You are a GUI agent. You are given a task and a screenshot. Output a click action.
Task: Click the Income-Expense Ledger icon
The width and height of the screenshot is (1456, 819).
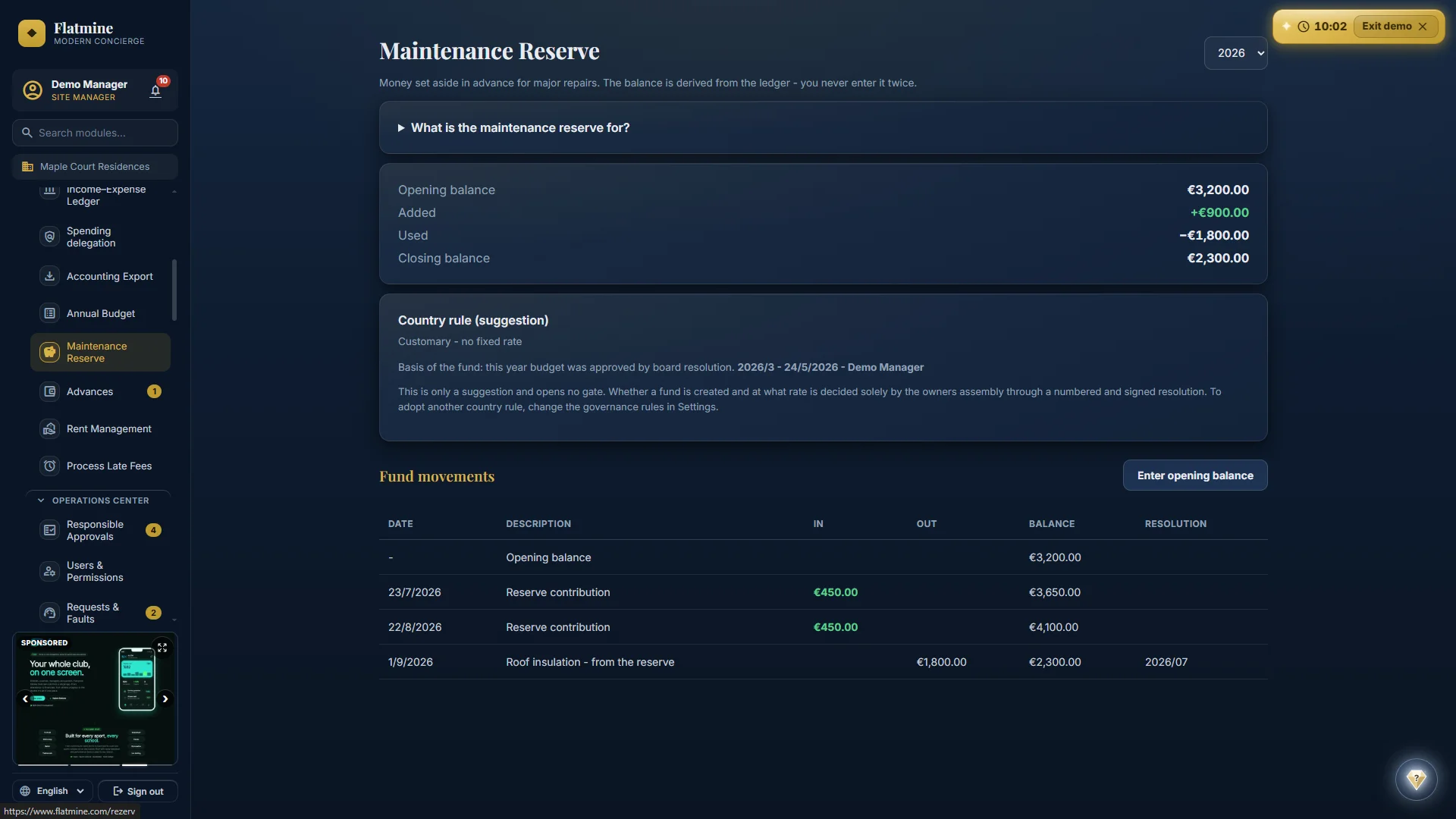(49, 191)
